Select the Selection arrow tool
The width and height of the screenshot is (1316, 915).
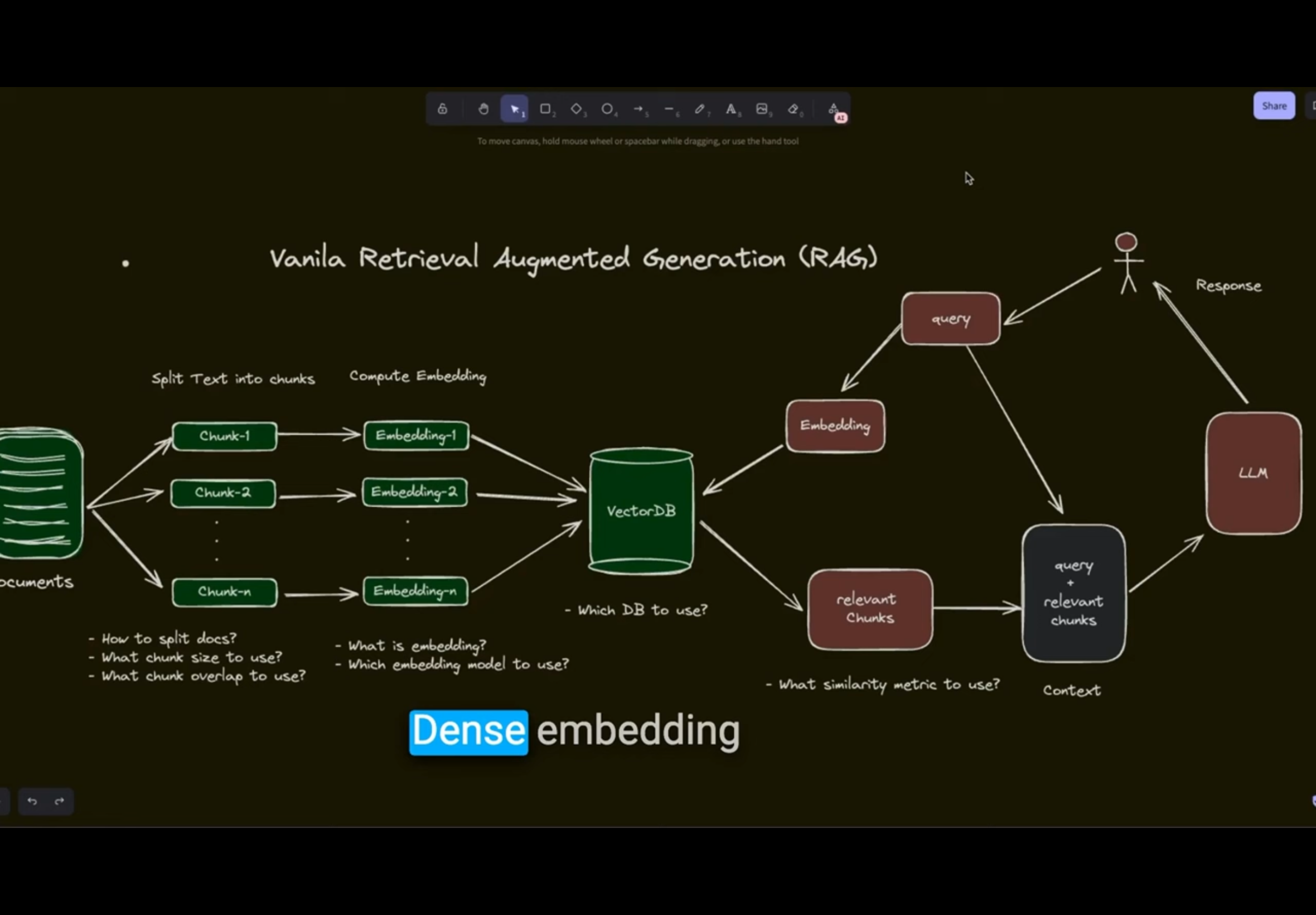tap(515, 109)
